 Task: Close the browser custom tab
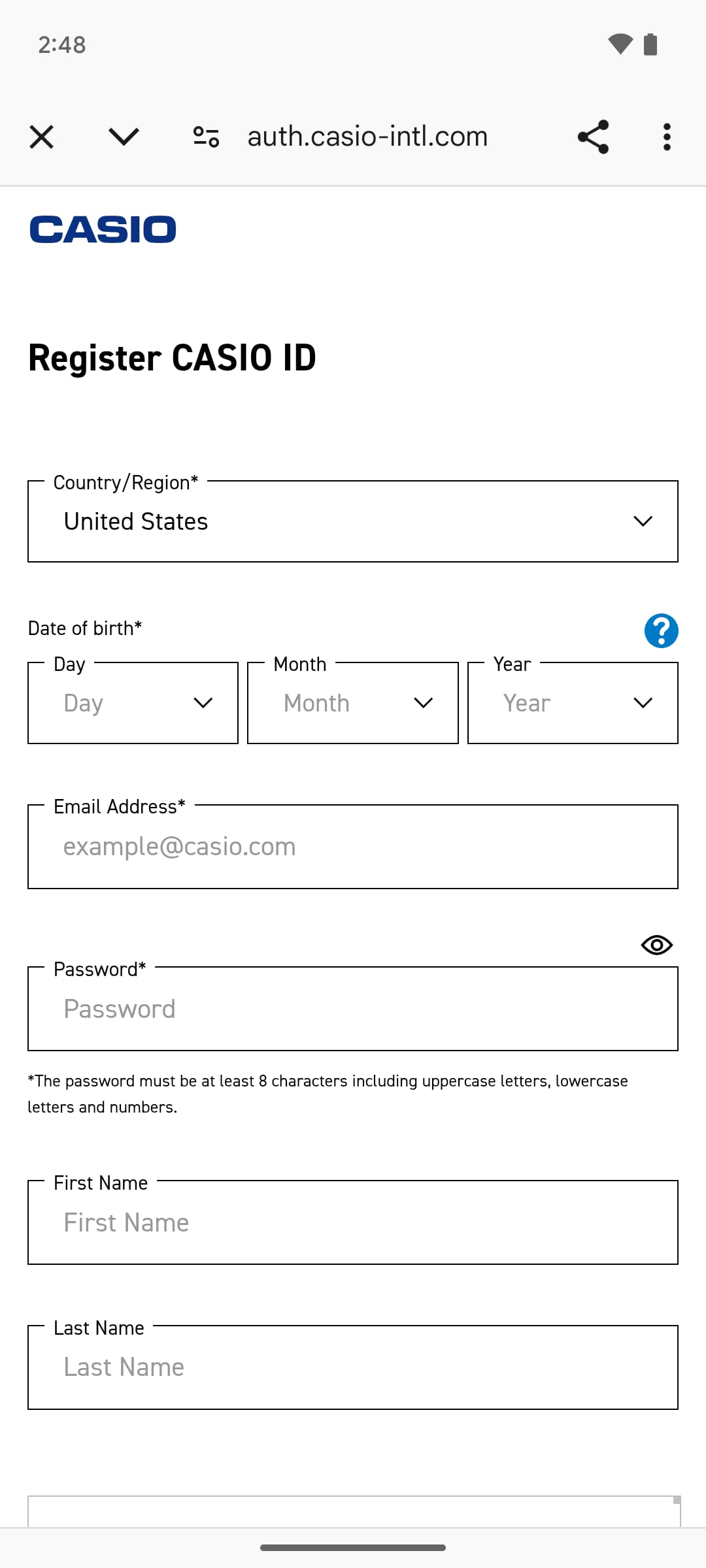(42, 137)
